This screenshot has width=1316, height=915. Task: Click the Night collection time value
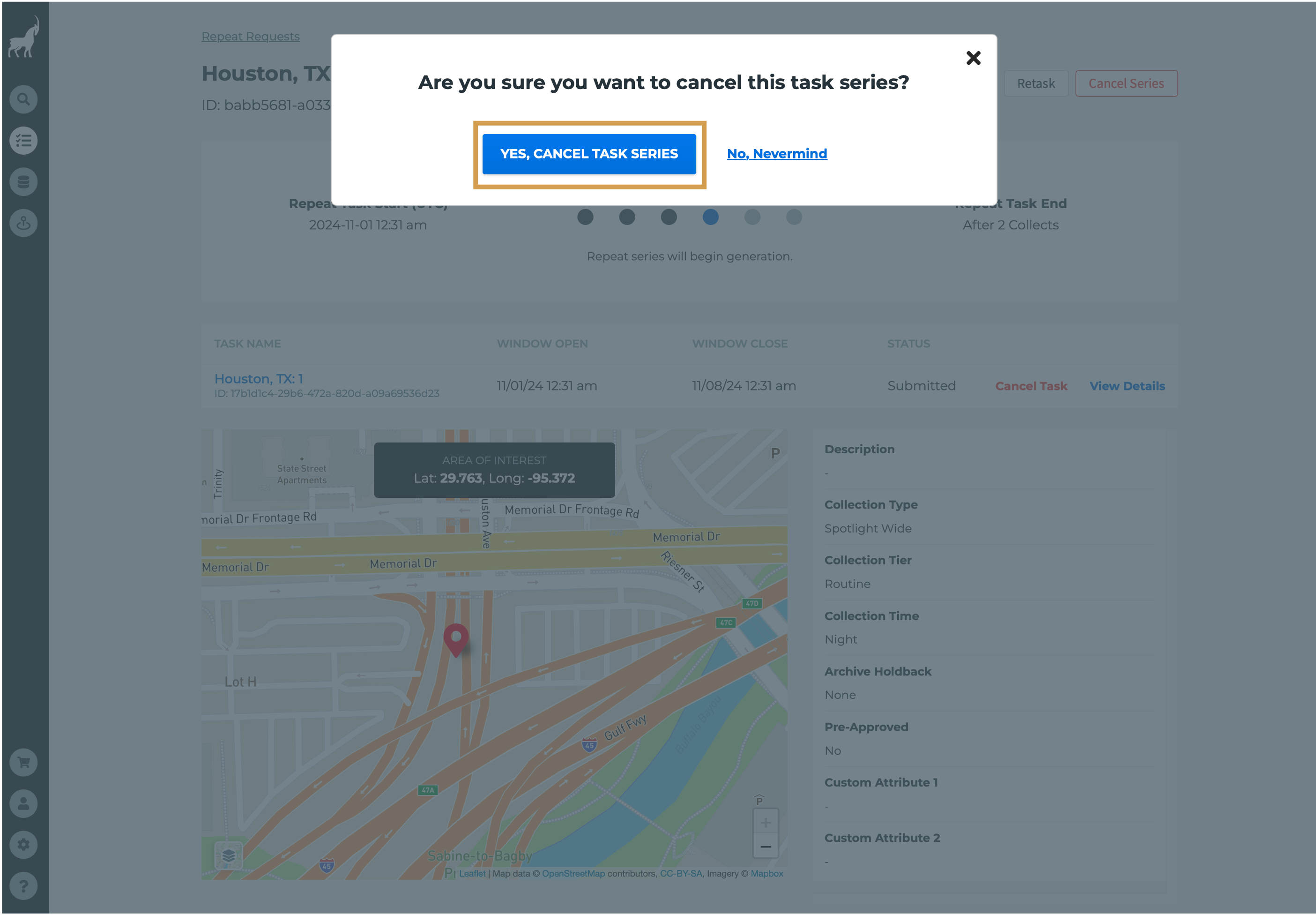click(840, 639)
